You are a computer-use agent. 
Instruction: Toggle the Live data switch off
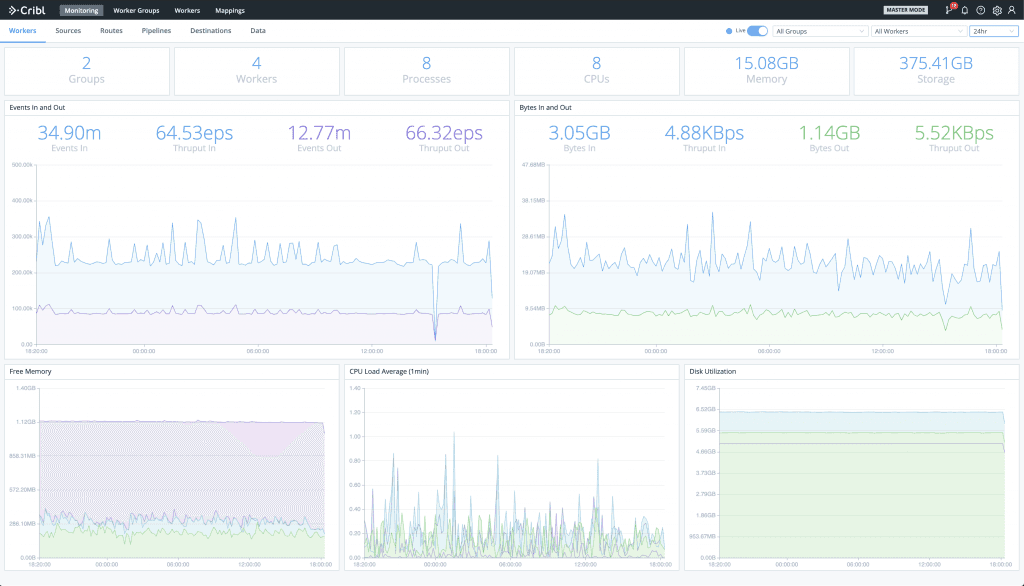point(757,31)
